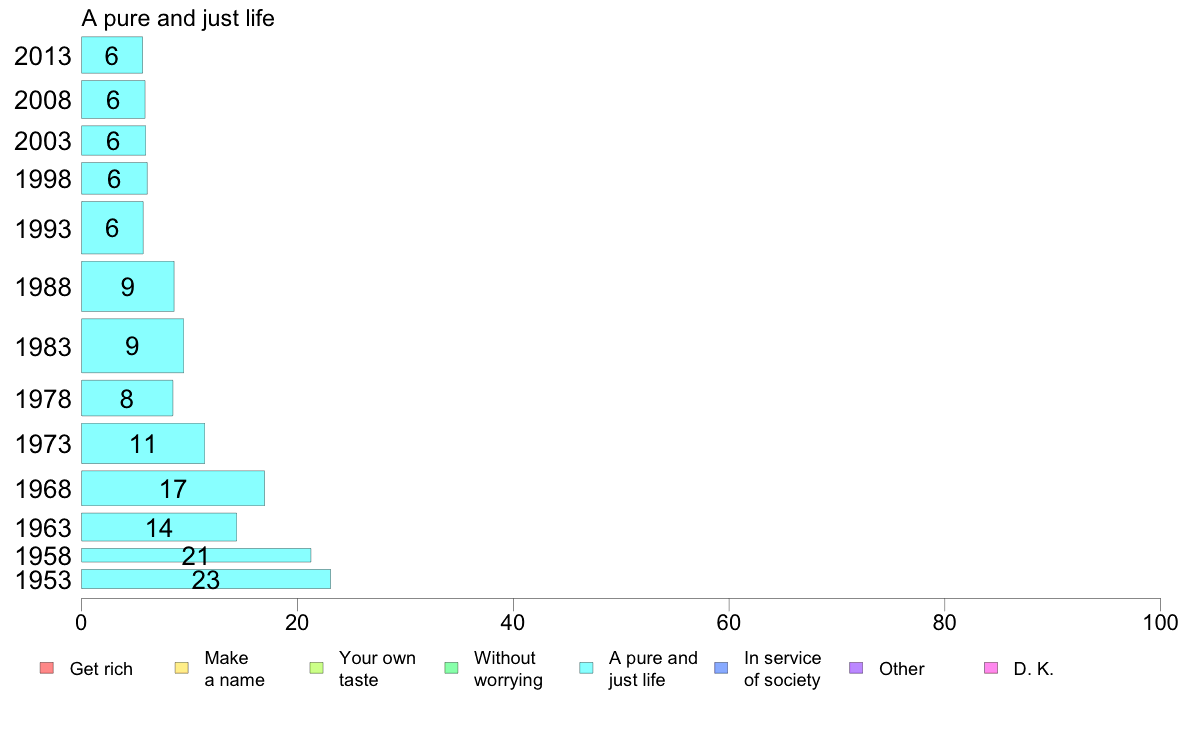Viewport: 1188px width, 736px height.
Task: Click the chart title A pure and just life
Action: pyautogui.click(x=178, y=18)
